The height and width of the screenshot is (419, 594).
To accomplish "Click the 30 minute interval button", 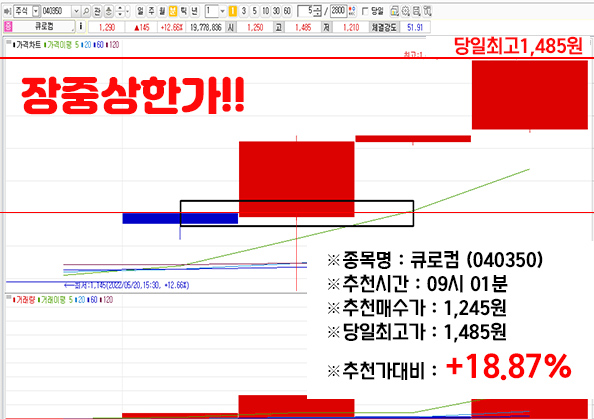I will (276, 11).
